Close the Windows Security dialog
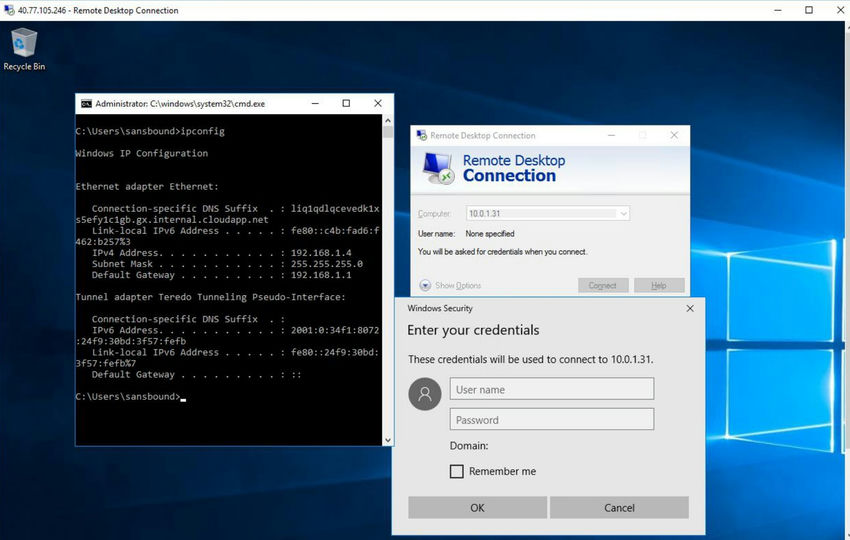 [x=690, y=308]
